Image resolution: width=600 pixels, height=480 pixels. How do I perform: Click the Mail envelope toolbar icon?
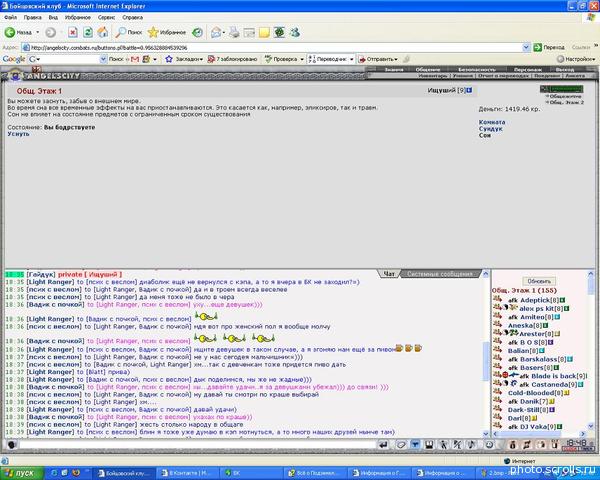[x=216, y=33]
